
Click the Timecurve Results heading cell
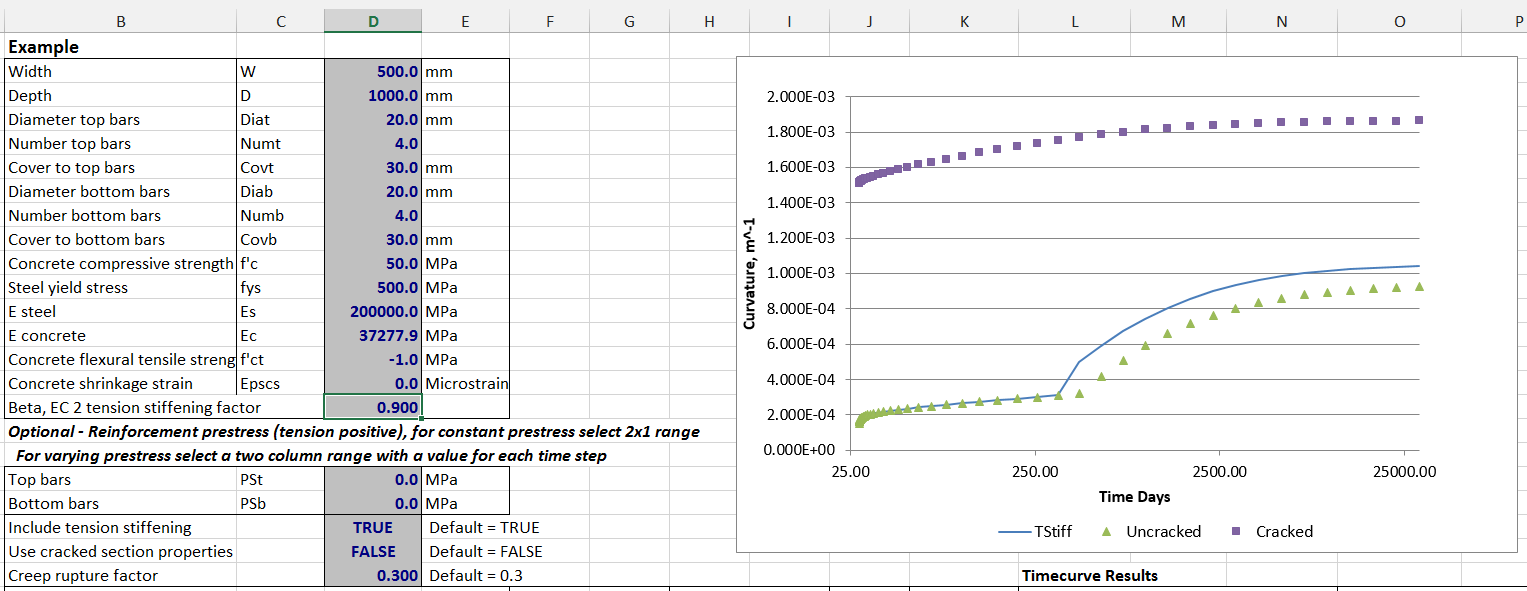click(x=1089, y=575)
